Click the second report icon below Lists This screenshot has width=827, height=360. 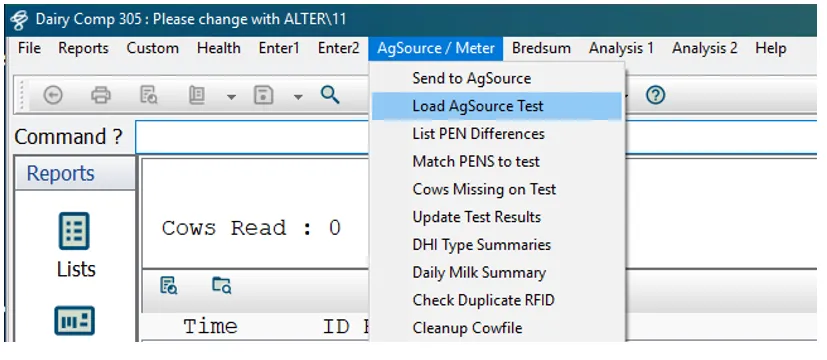coord(74,320)
